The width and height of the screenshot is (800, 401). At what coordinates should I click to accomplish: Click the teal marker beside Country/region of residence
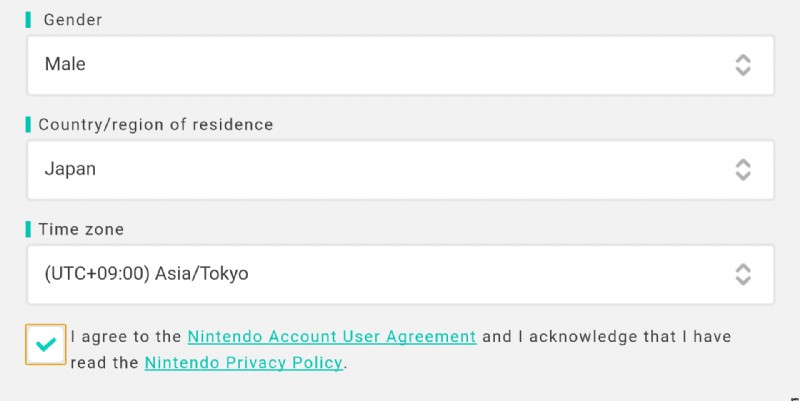tap(29, 125)
